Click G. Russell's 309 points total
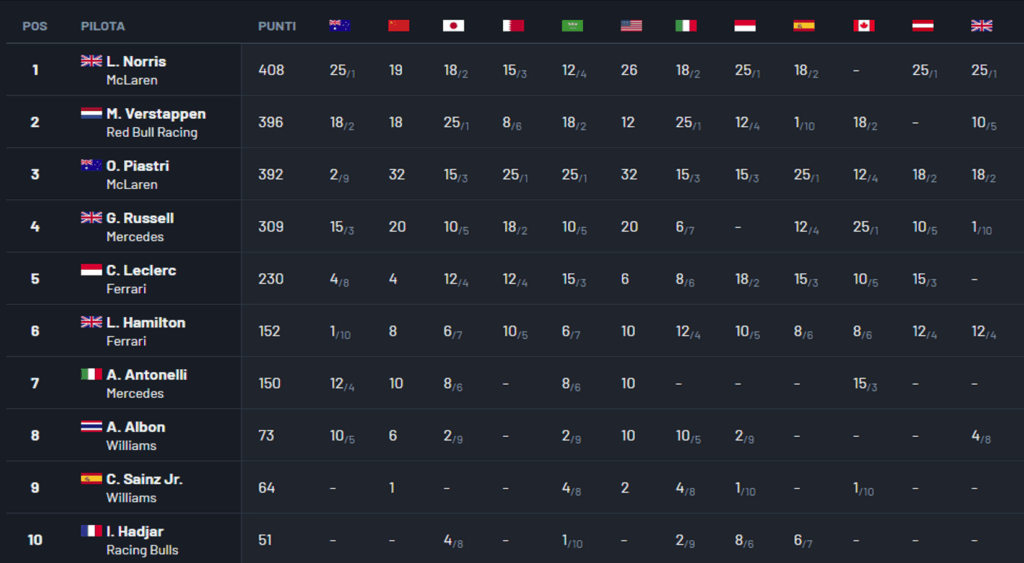Image resolution: width=1024 pixels, height=563 pixels. 271,227
